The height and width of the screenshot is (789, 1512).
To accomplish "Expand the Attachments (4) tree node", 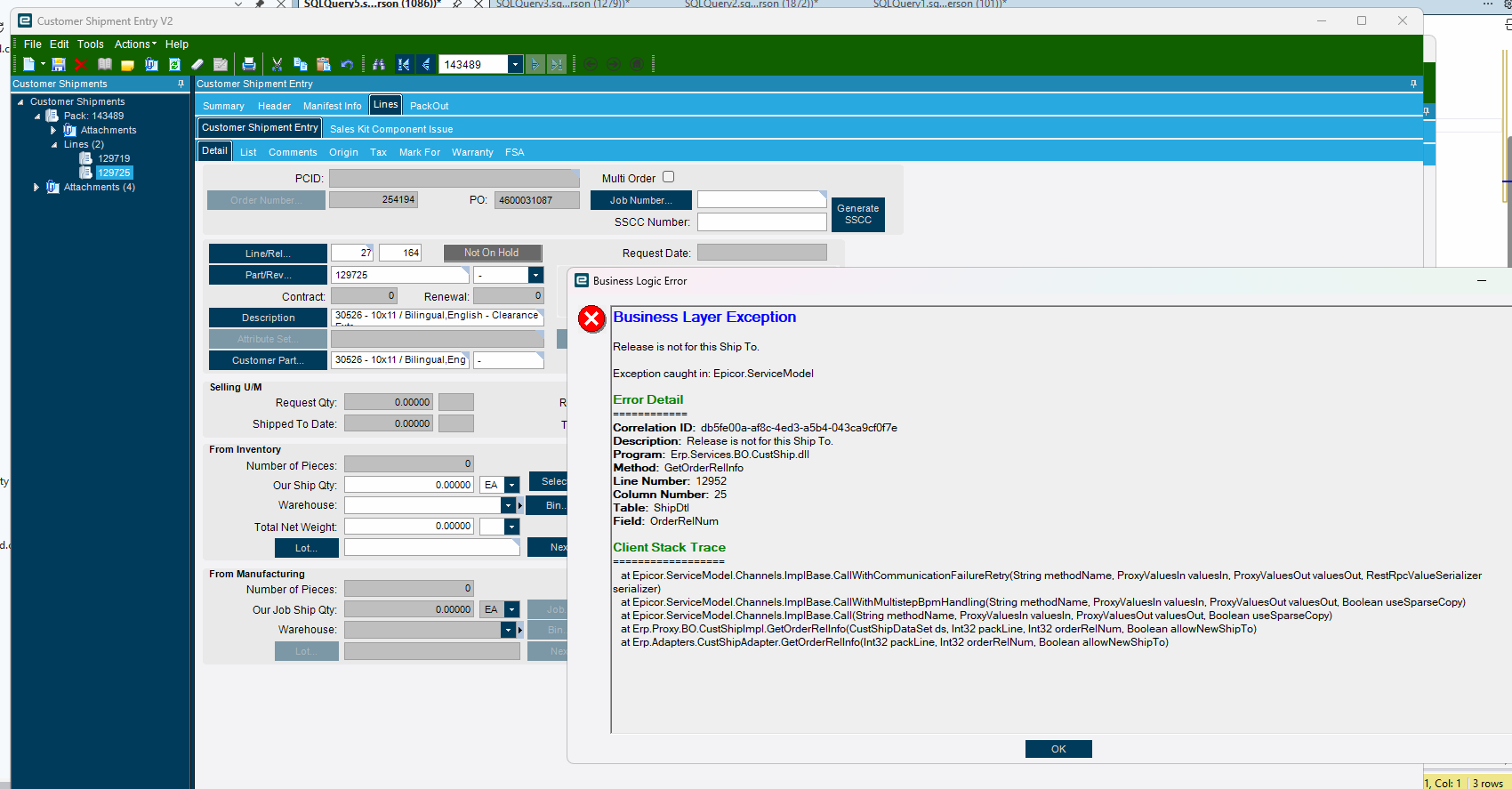I will (x=36, y=187).
